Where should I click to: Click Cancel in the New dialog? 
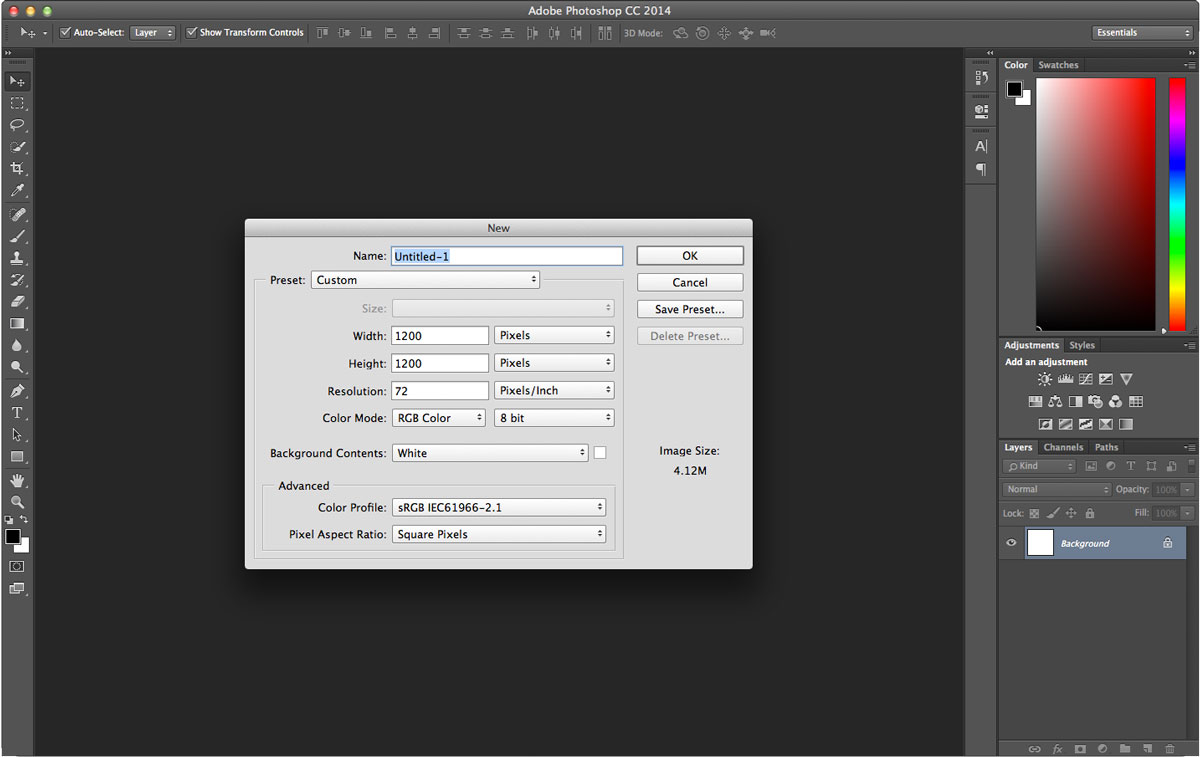pos(690,282)
